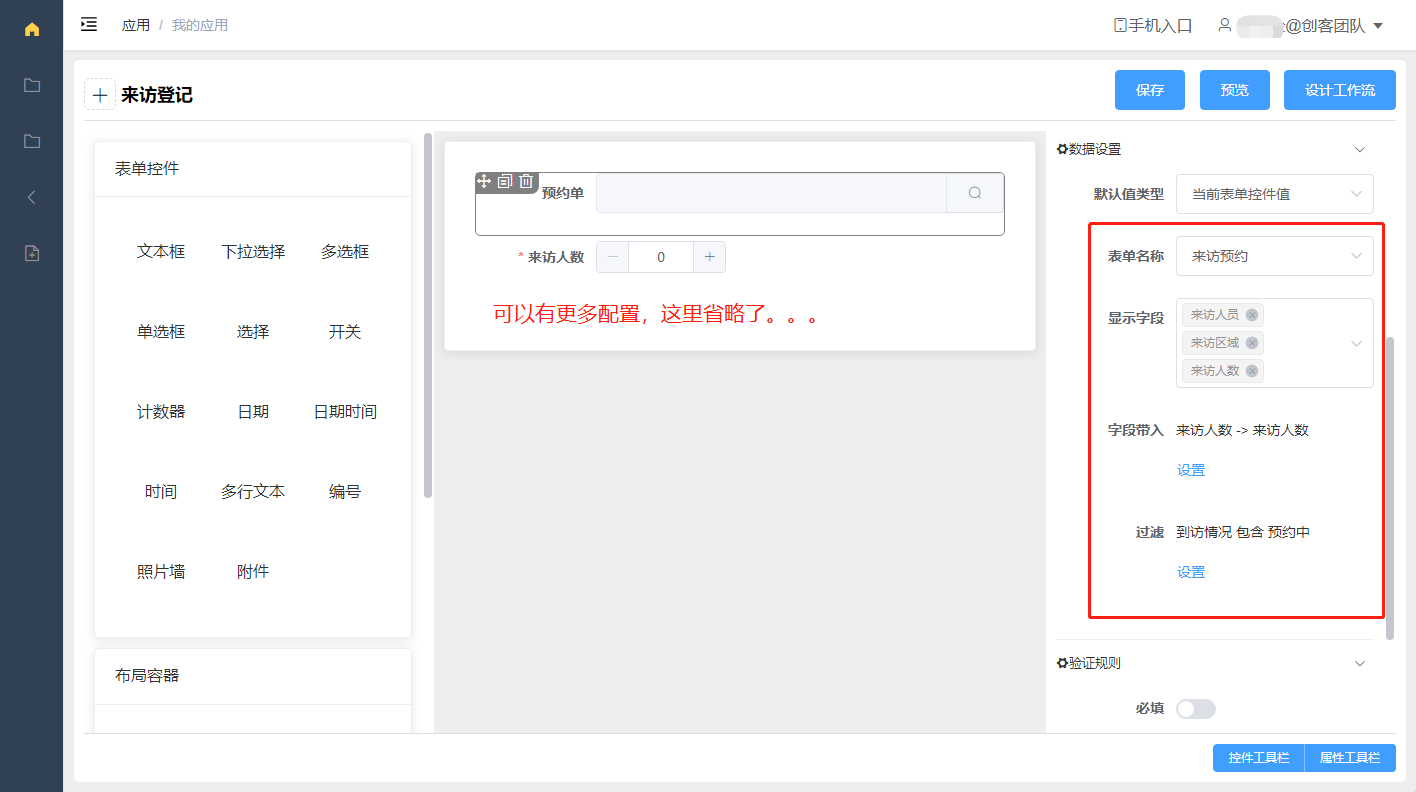1416x792 pixels.
Task: Click 设置 link under 过滤
Action: tap(1191, 572)
